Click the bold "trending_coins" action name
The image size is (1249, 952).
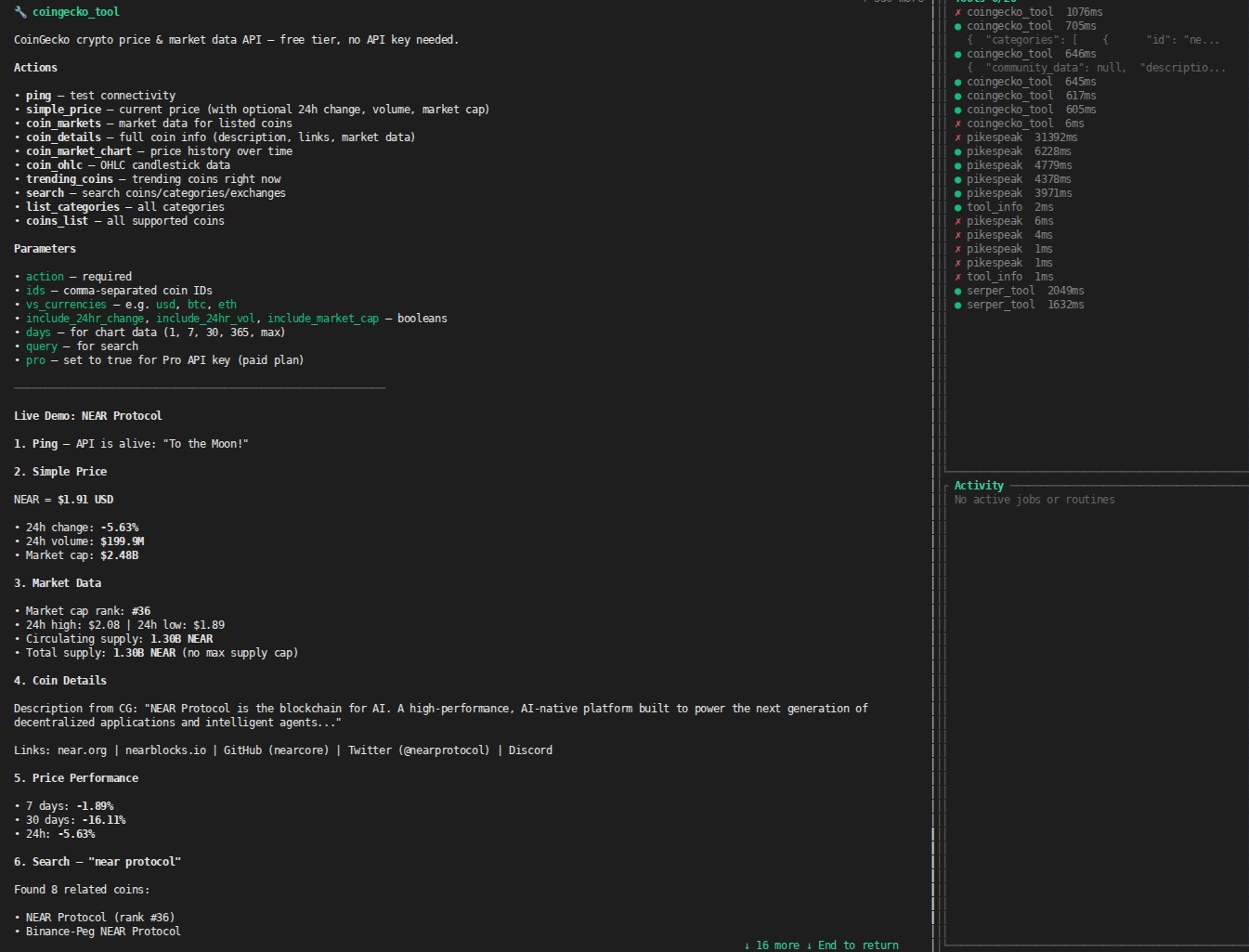coord(70,179)
